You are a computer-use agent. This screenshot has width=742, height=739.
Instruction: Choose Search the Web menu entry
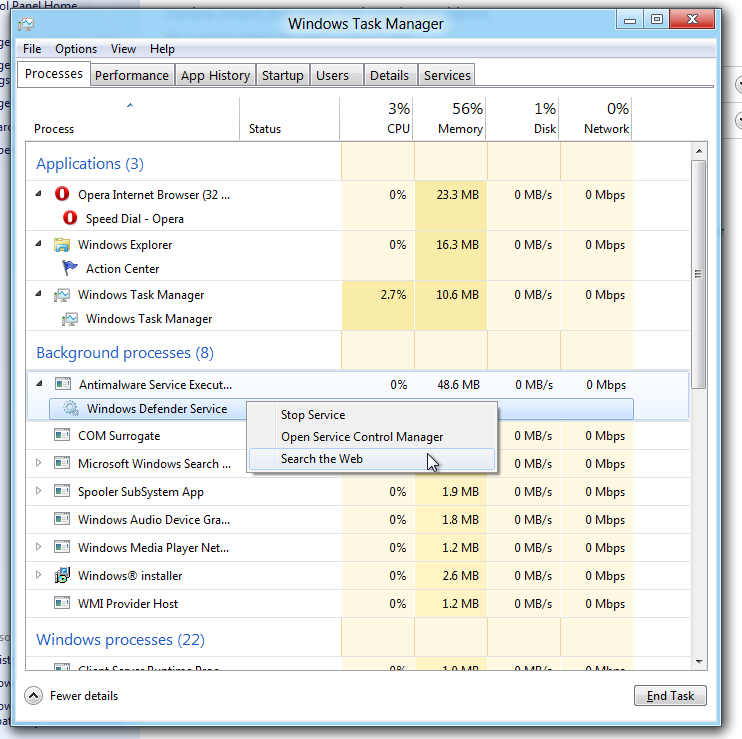coord(372,458)
